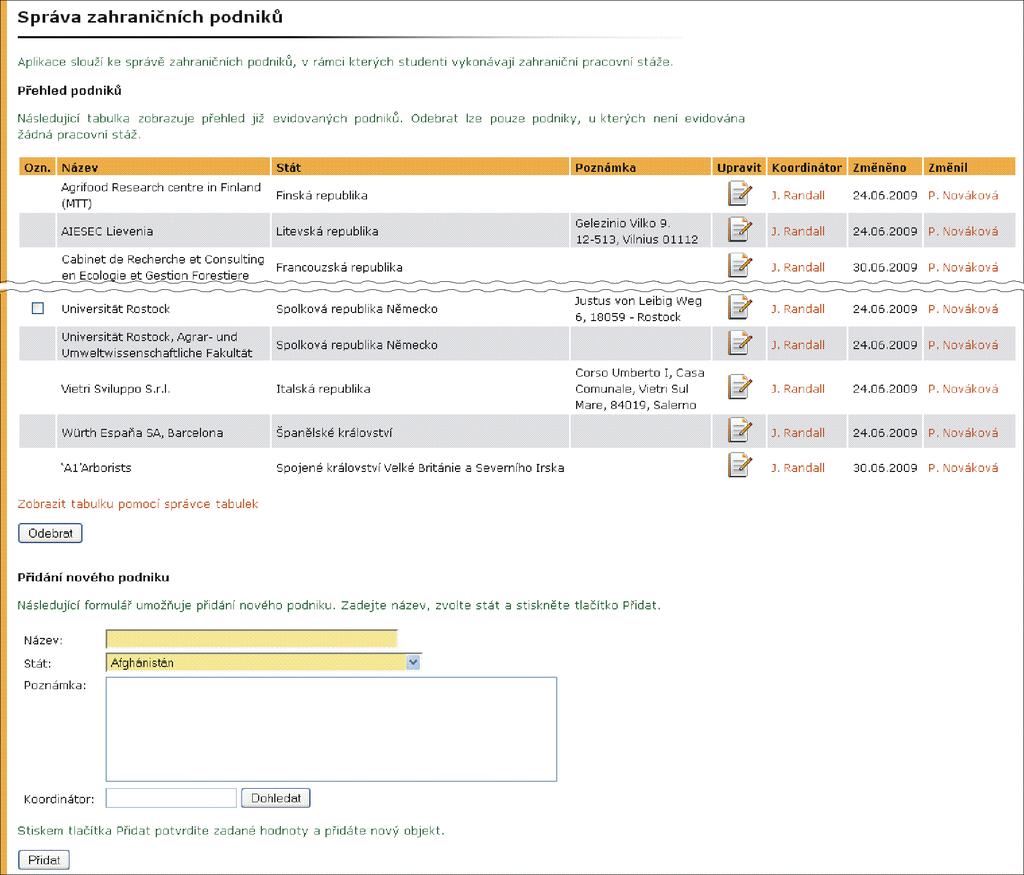The width and height of the screenshot is (1024, 875).
Task: Open link Zobrazit tabulku pomocí správce tabulek
Action: 138,504
